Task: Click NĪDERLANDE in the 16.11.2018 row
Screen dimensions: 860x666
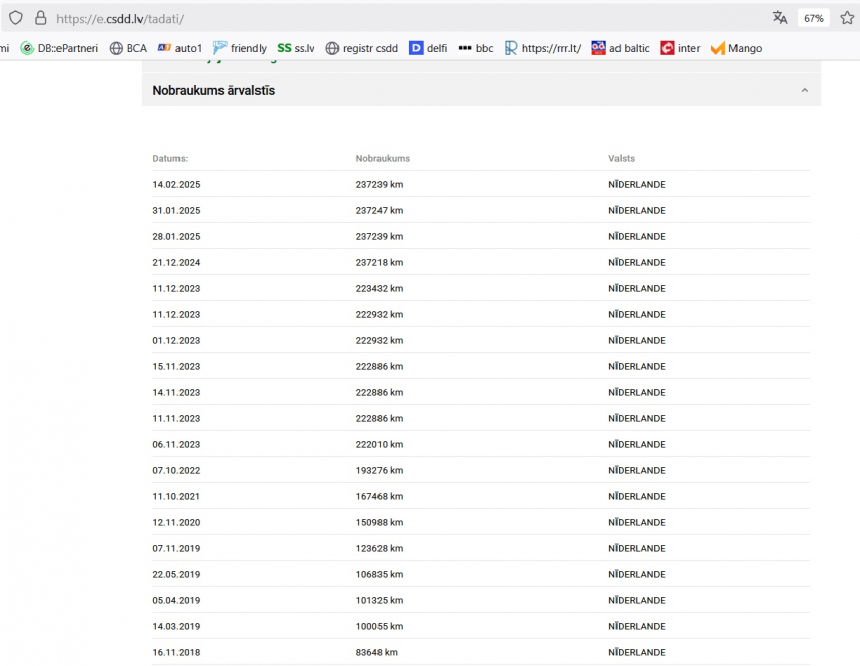Action: coord(636,652)
